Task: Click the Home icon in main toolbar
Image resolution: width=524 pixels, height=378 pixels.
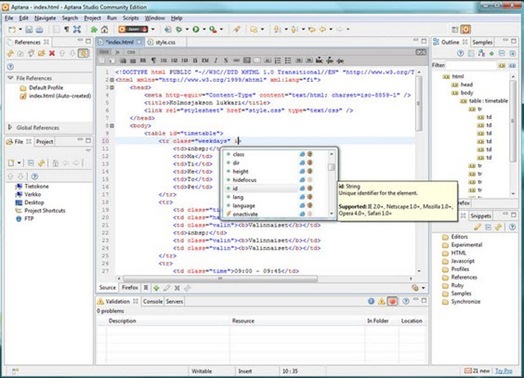Action: coord(104,29)
